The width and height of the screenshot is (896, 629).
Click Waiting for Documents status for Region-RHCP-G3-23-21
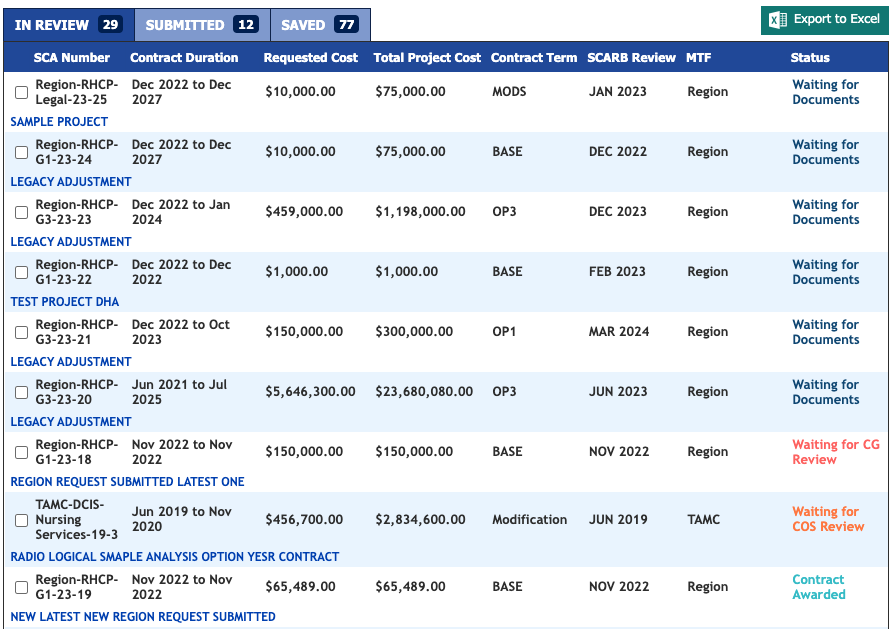coord(825,332)
